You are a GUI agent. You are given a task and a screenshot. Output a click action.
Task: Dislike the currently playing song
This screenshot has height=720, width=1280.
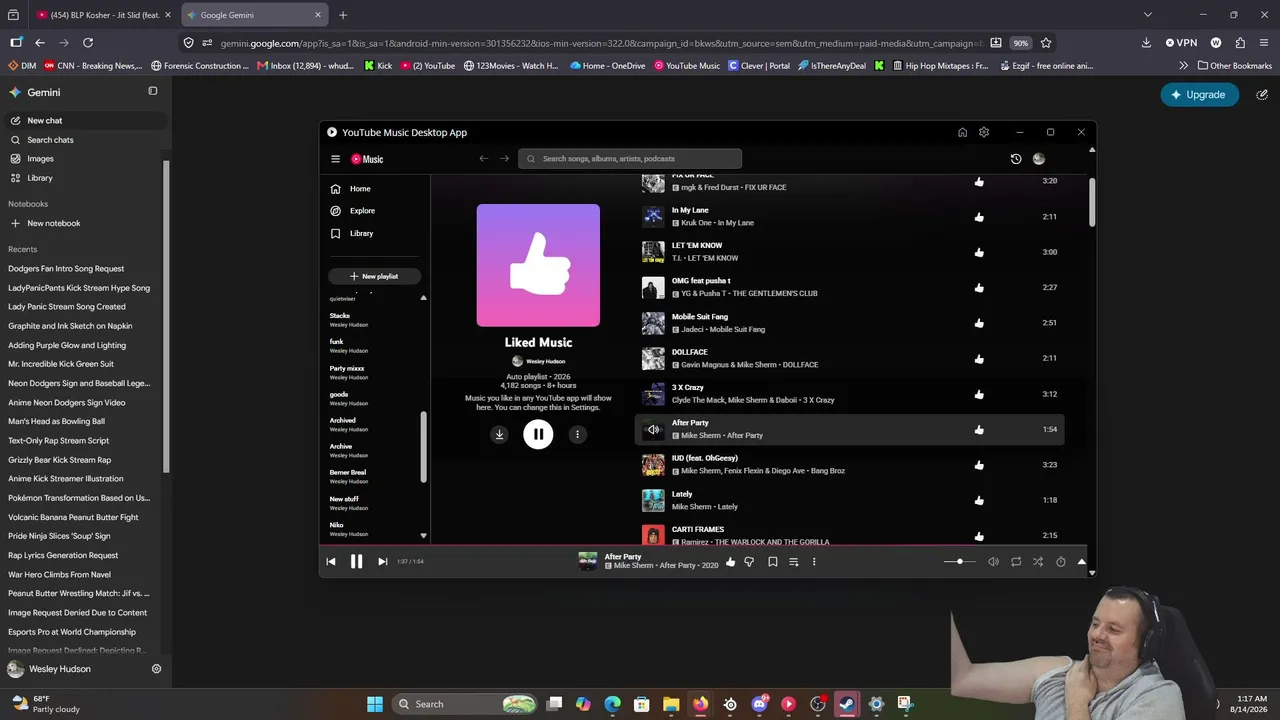point(749,562)
